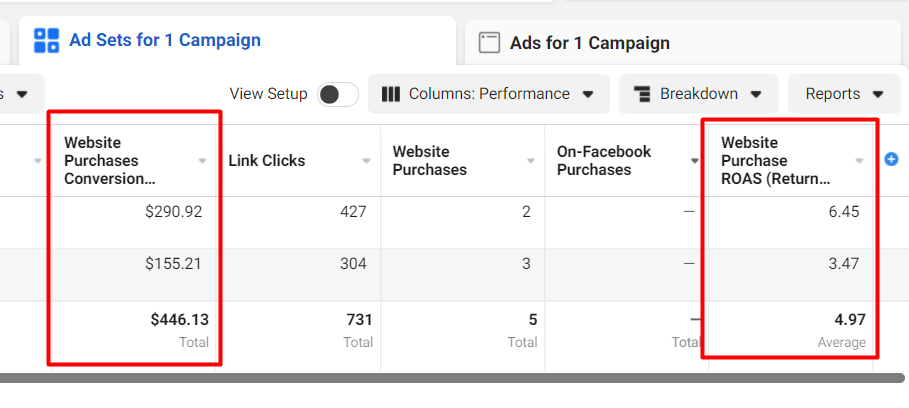Open Website Purchases Conversion column arrow

click(x=203, y=160)
